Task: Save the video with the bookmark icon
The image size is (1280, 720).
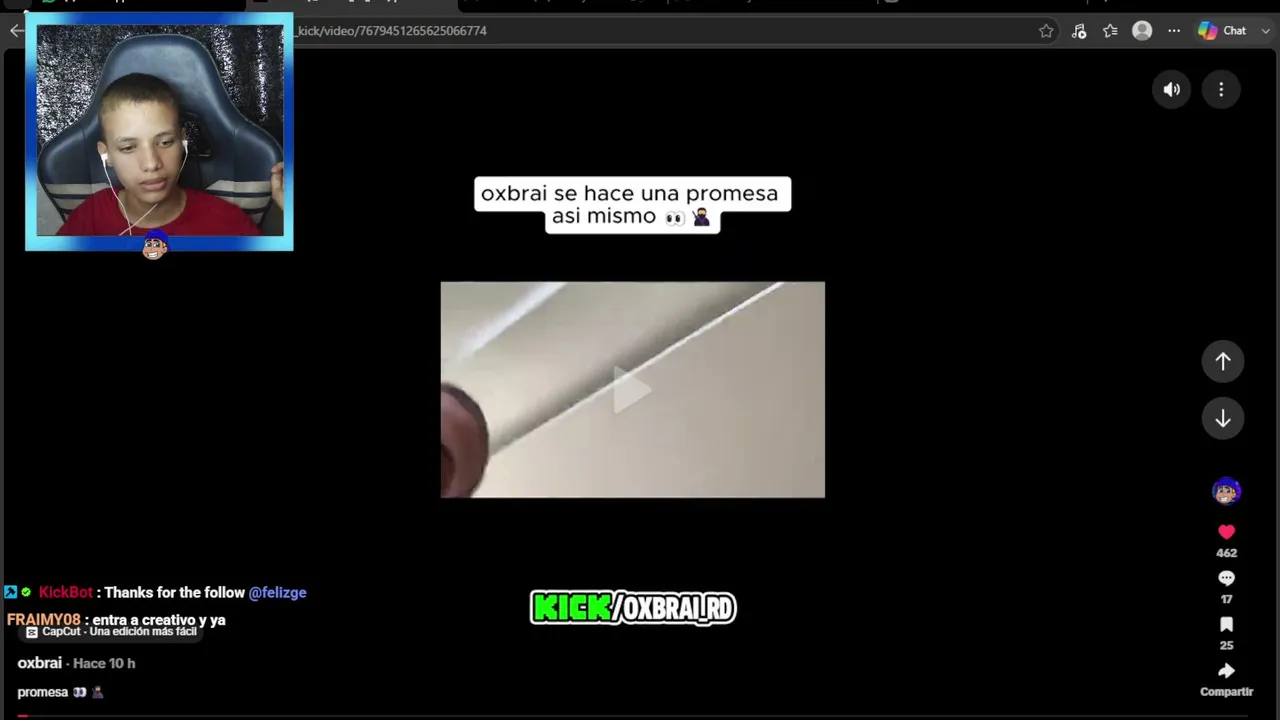Action: pos(1227,625)
